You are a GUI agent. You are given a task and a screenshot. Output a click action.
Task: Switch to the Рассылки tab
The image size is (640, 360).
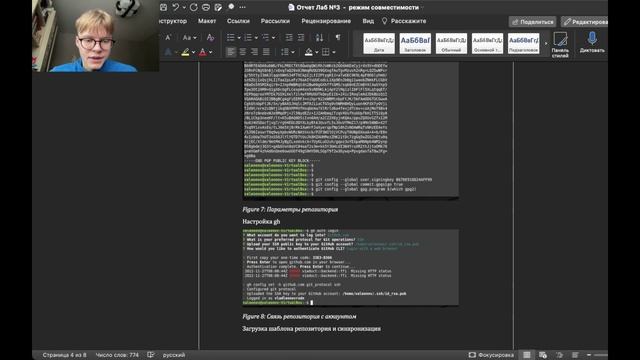[275, 21]
